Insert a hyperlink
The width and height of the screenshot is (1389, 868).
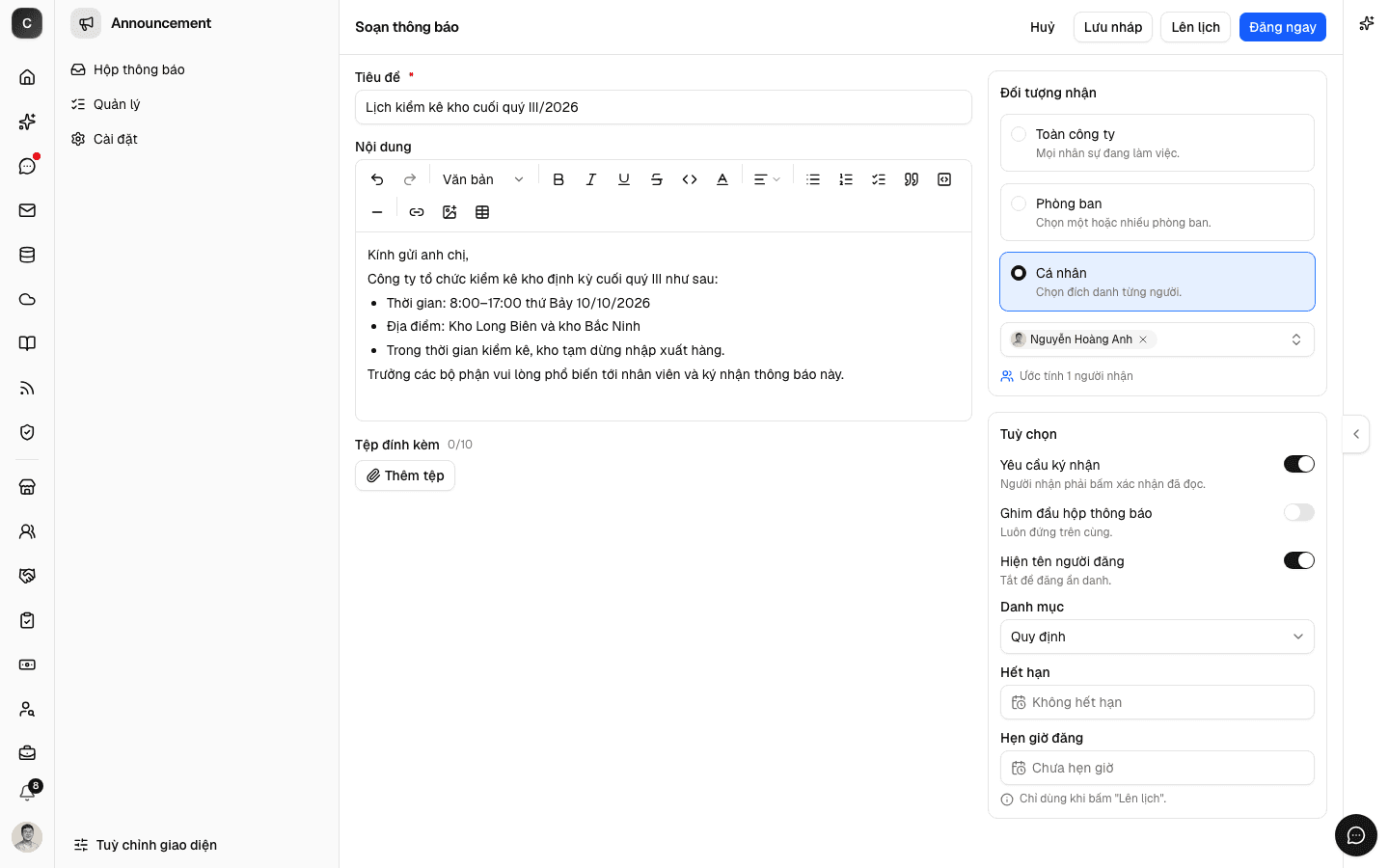[417, 212]
